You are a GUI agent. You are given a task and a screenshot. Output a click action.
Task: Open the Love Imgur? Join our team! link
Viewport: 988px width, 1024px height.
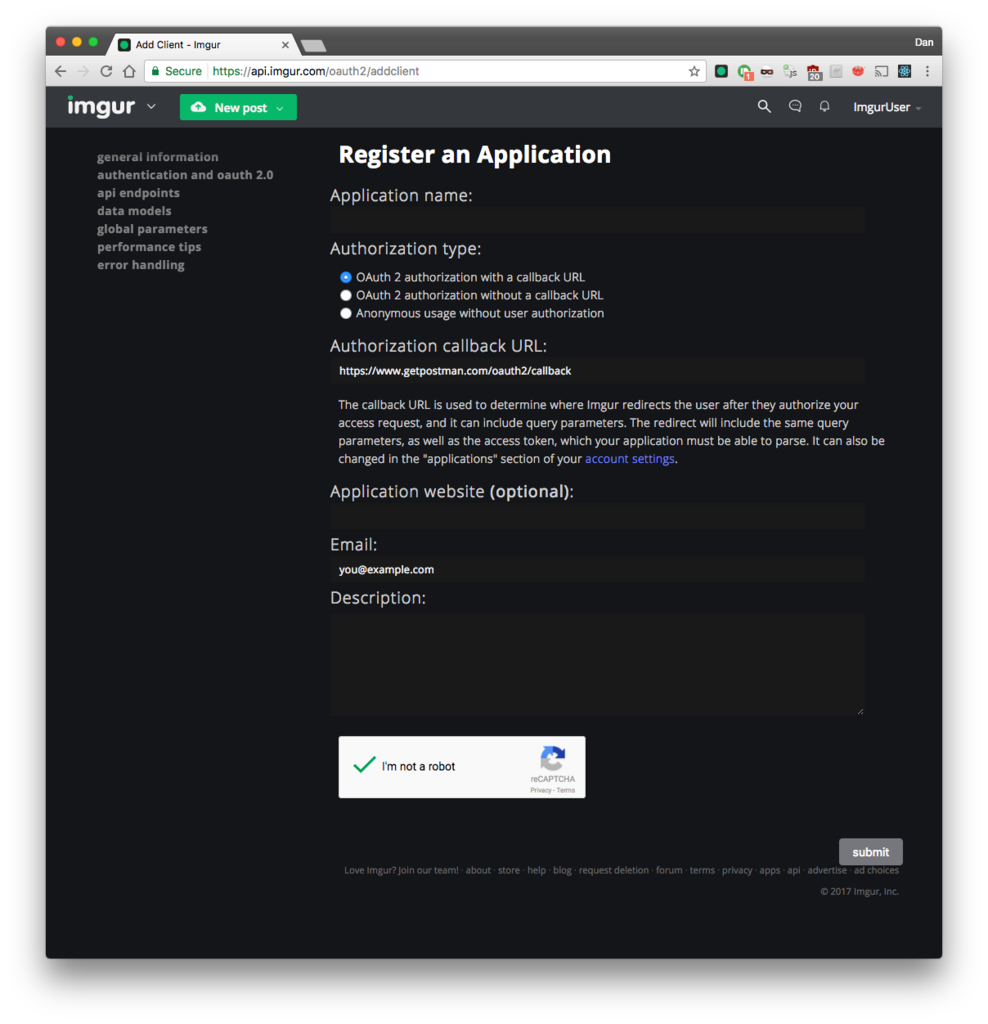401,870
